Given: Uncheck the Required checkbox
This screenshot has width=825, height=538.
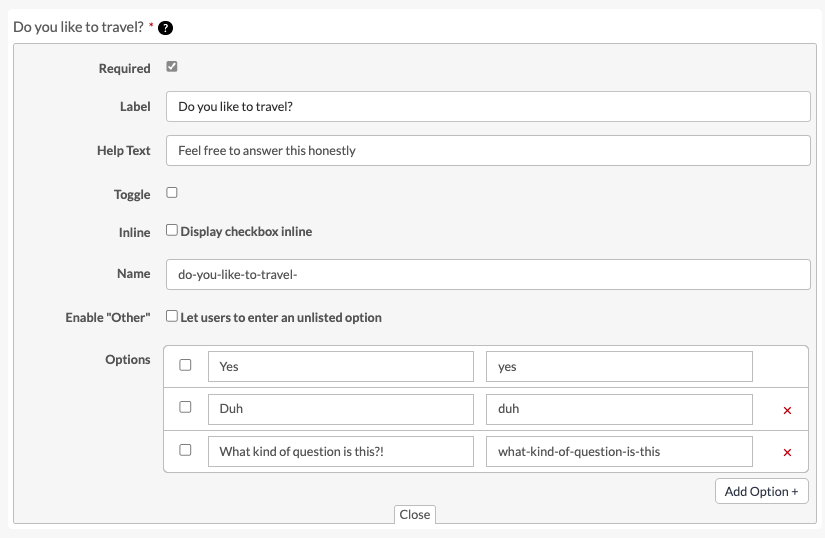Looking at the screenshot, I should point(172,67).
